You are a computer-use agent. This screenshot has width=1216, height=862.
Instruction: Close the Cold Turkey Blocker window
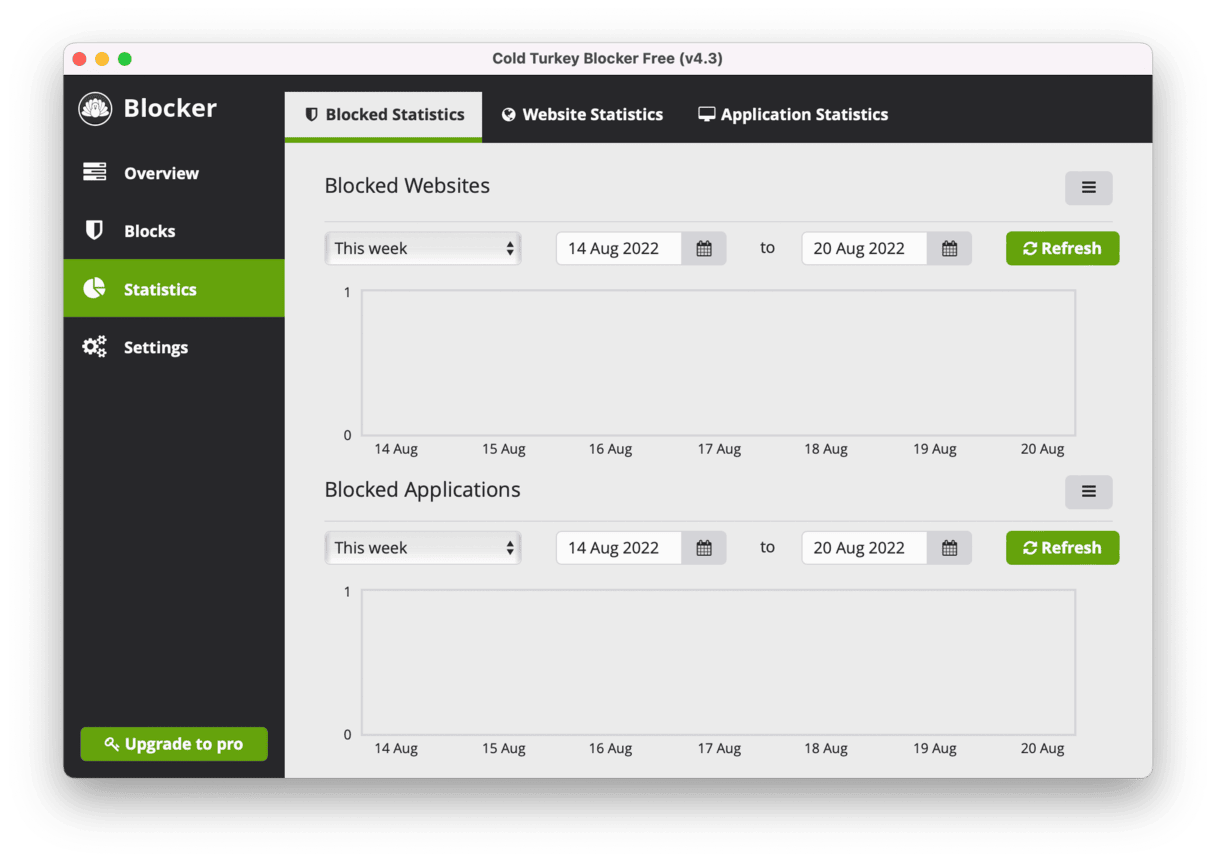click(80, 59)
